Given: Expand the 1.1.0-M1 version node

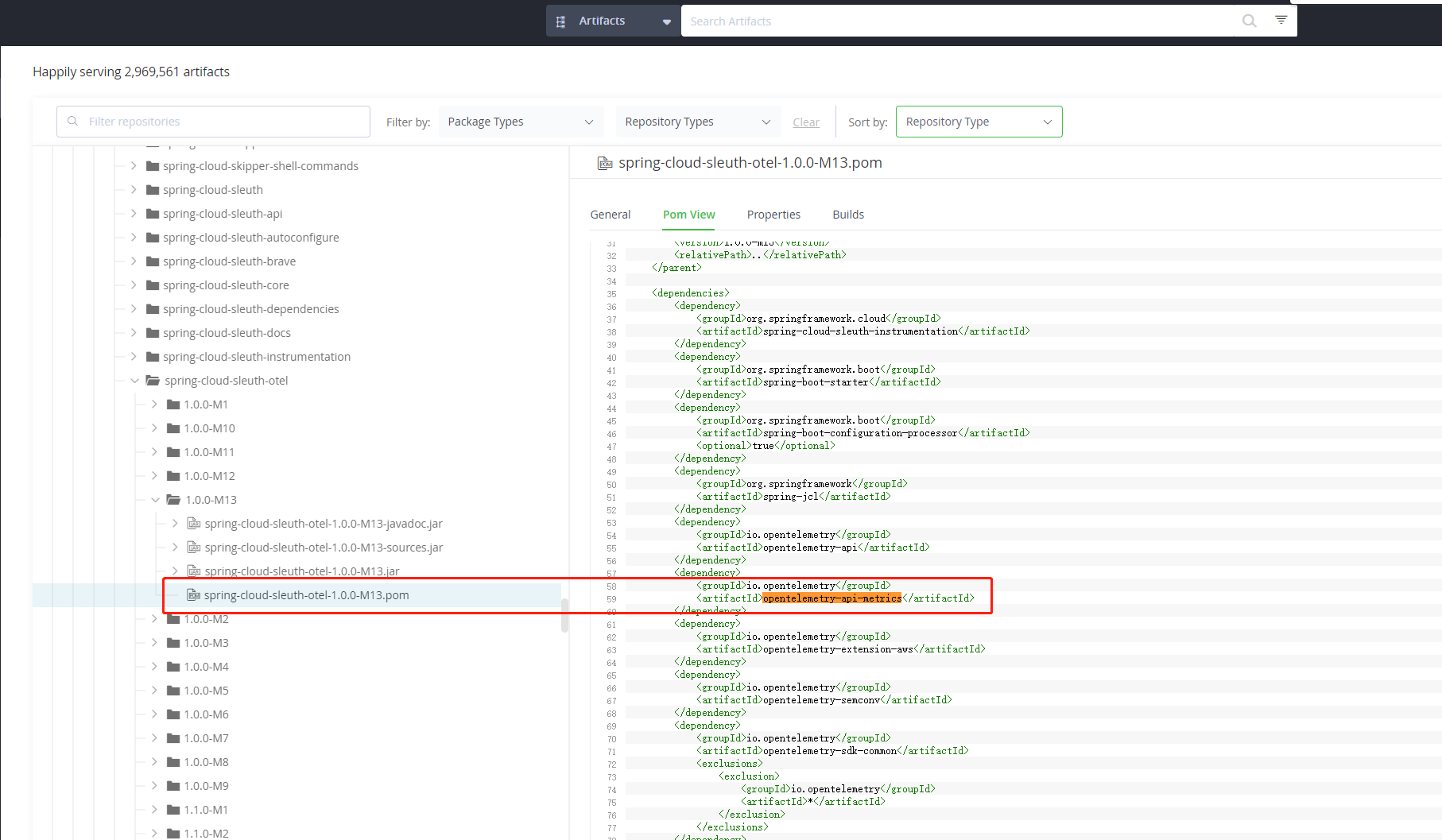Looking at the screenshot, I should [x=153, y=809].
